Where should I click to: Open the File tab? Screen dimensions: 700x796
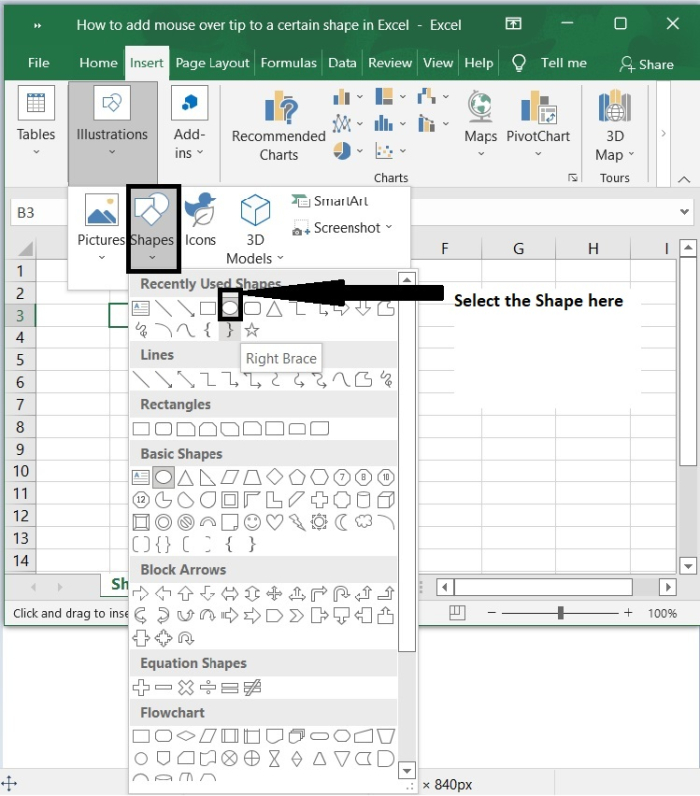coord(39,63)
